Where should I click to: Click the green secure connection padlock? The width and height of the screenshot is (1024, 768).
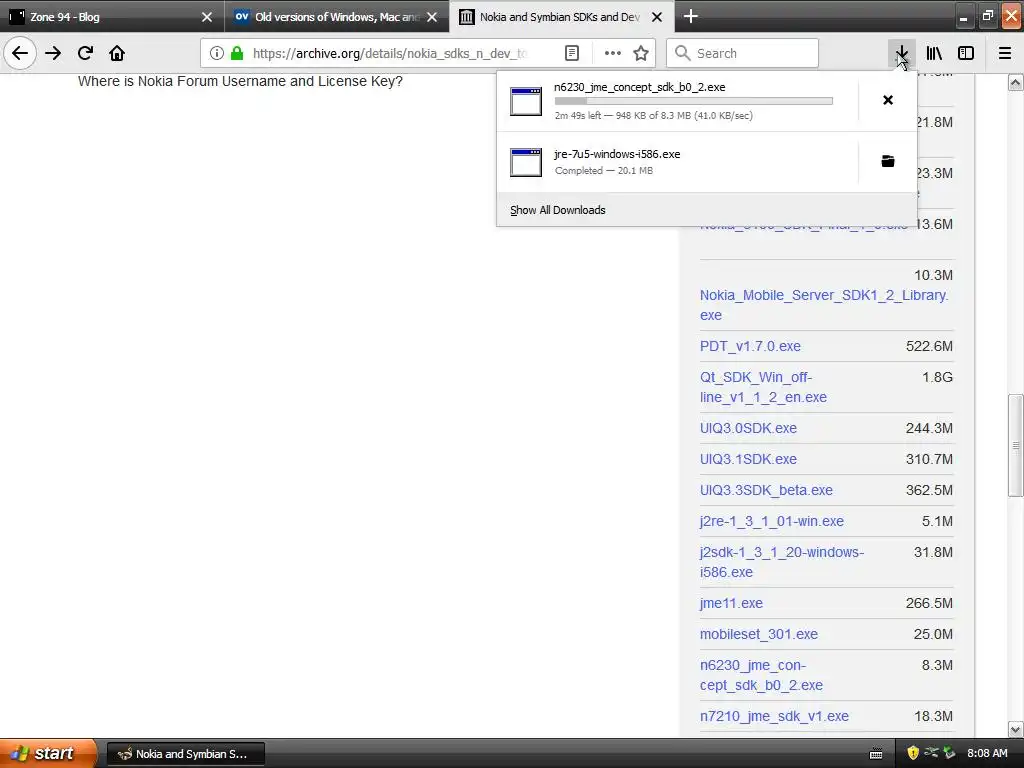pos(237,53)
